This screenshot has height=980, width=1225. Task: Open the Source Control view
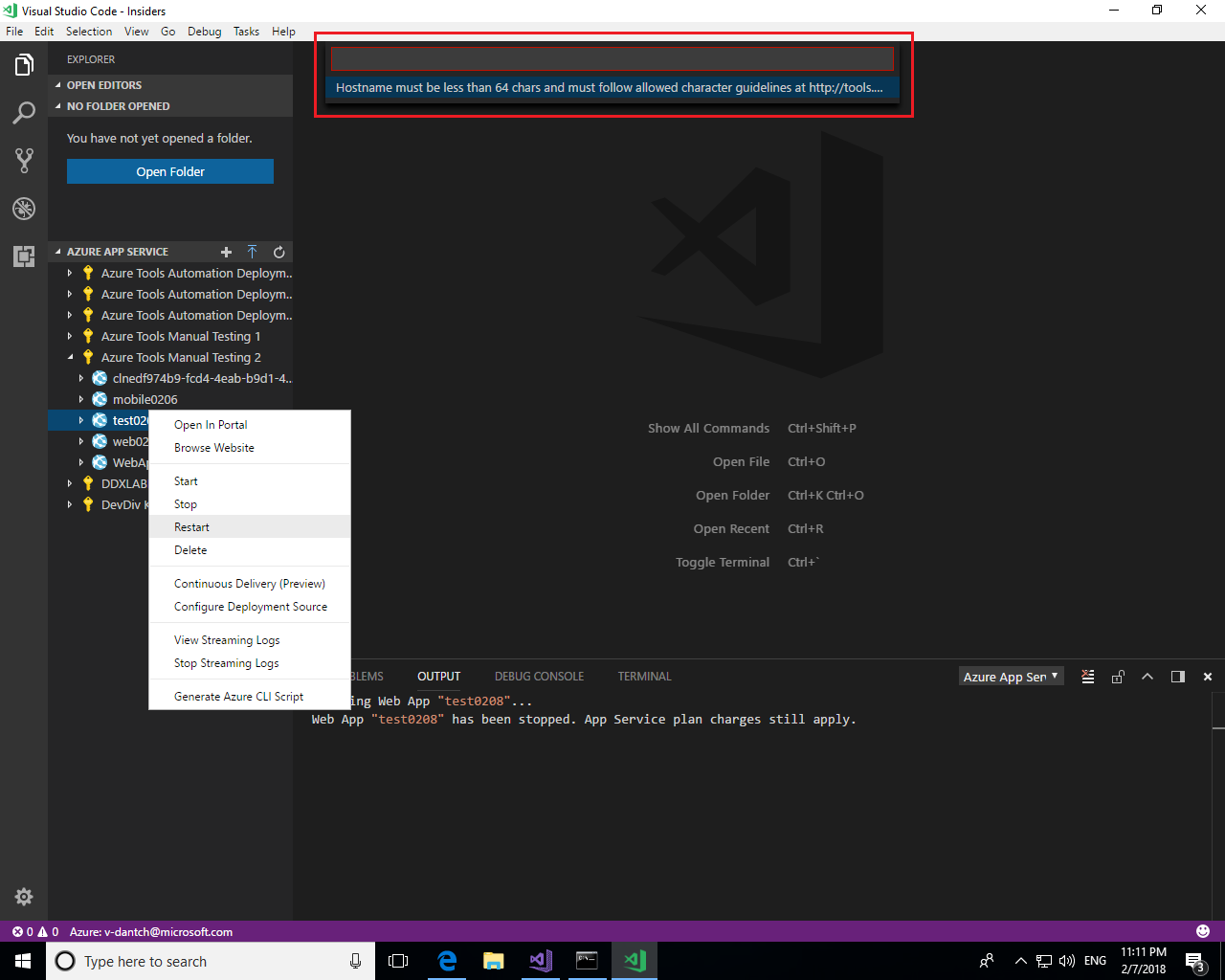point(23,161)
